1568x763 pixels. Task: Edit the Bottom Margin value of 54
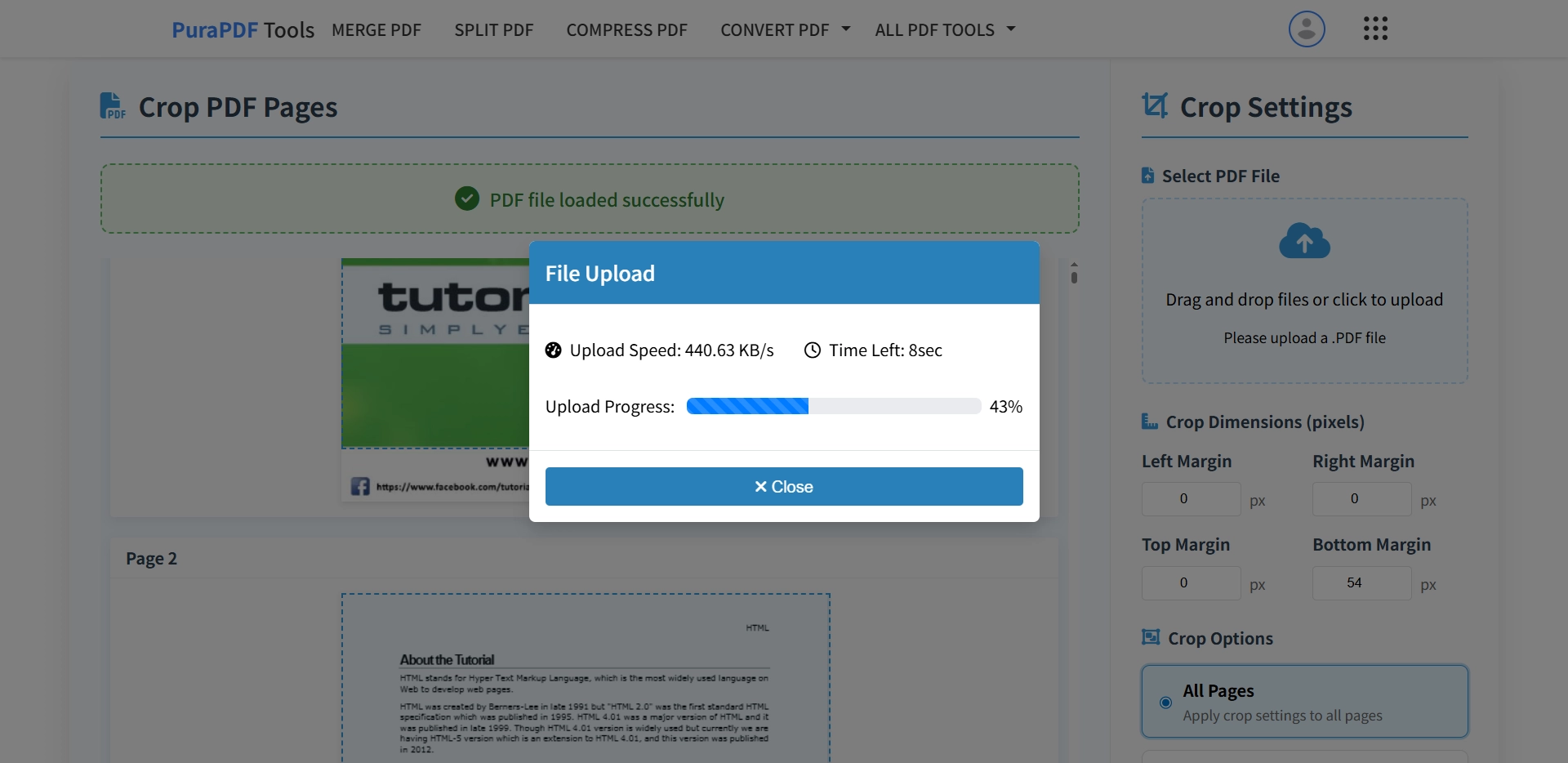[1361, 582]
